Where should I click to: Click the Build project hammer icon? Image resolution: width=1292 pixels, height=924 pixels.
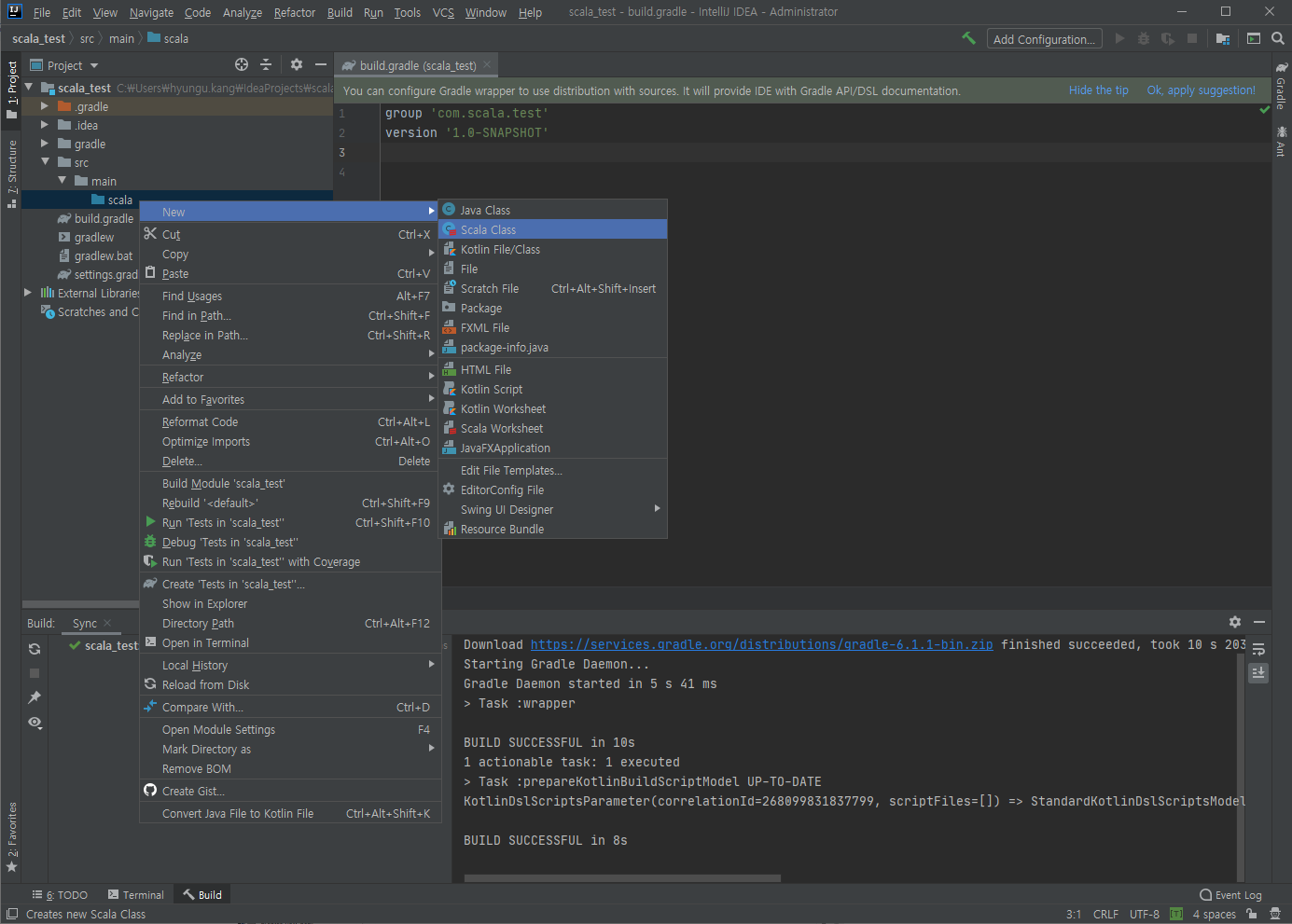pos(968,38)
